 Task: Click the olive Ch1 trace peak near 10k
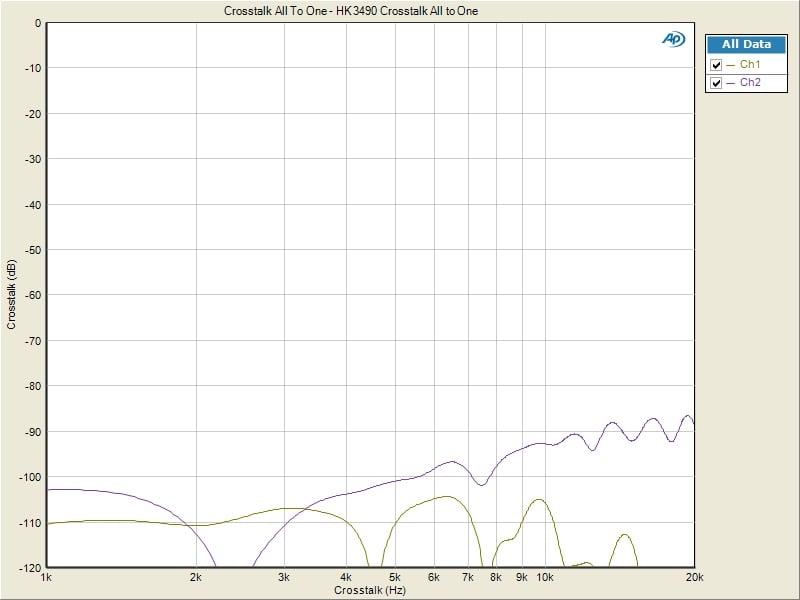[539, 499]
